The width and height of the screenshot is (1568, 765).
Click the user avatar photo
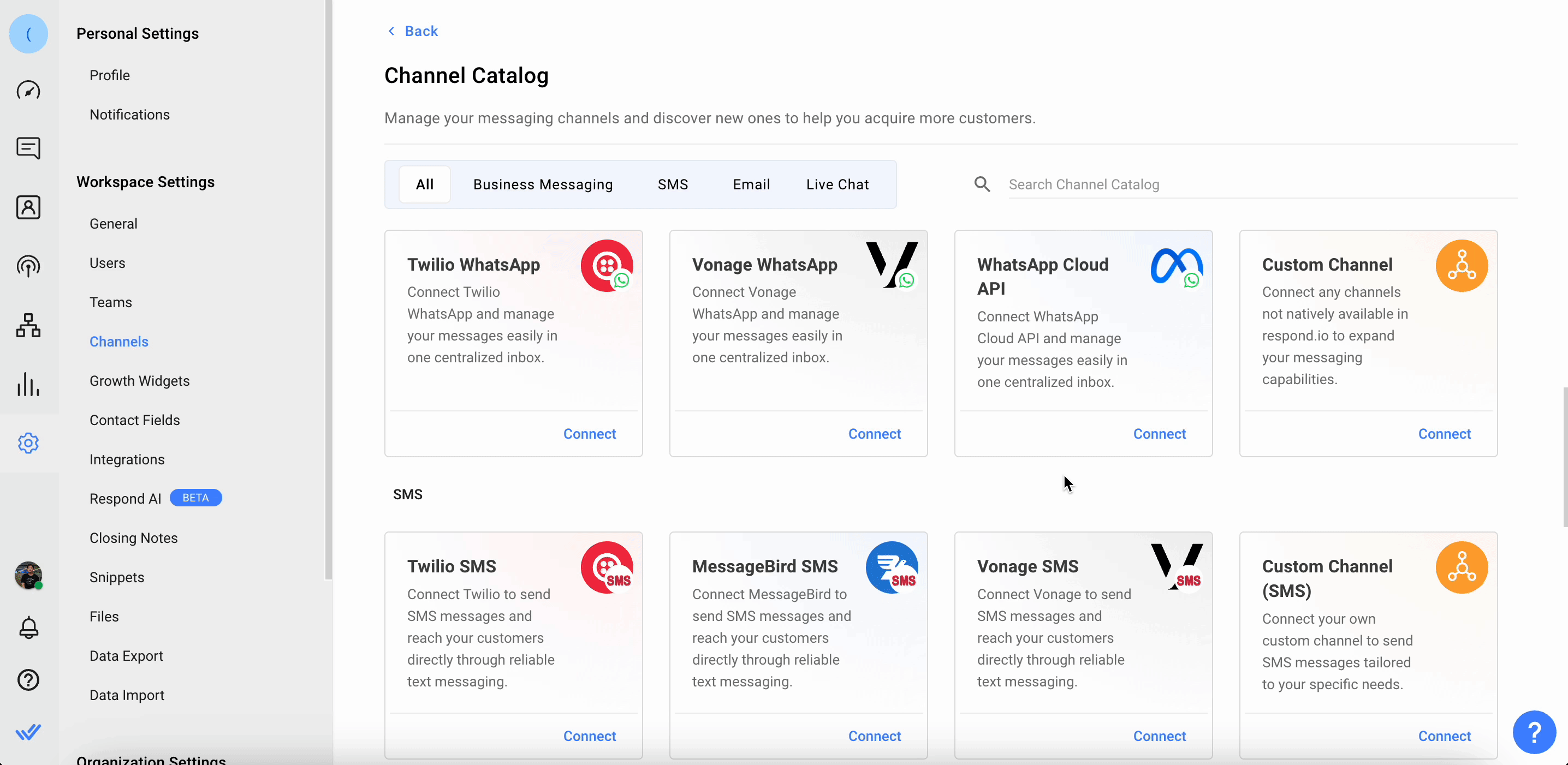pyautogui.click(x=28, y=575)
